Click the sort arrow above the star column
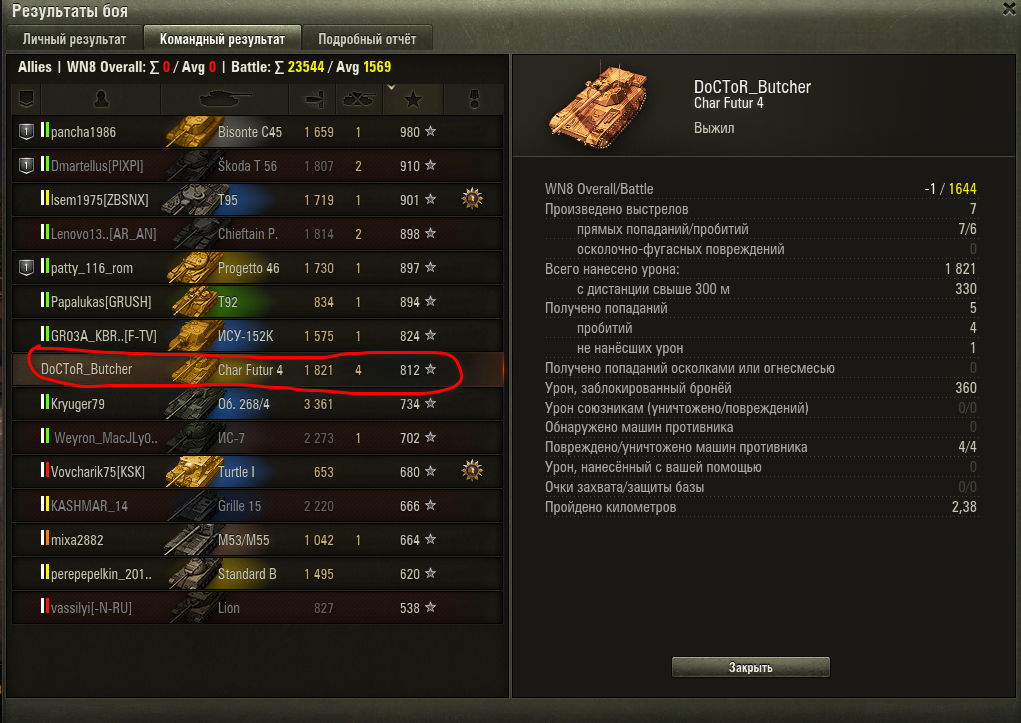 [x=391, y=87]
